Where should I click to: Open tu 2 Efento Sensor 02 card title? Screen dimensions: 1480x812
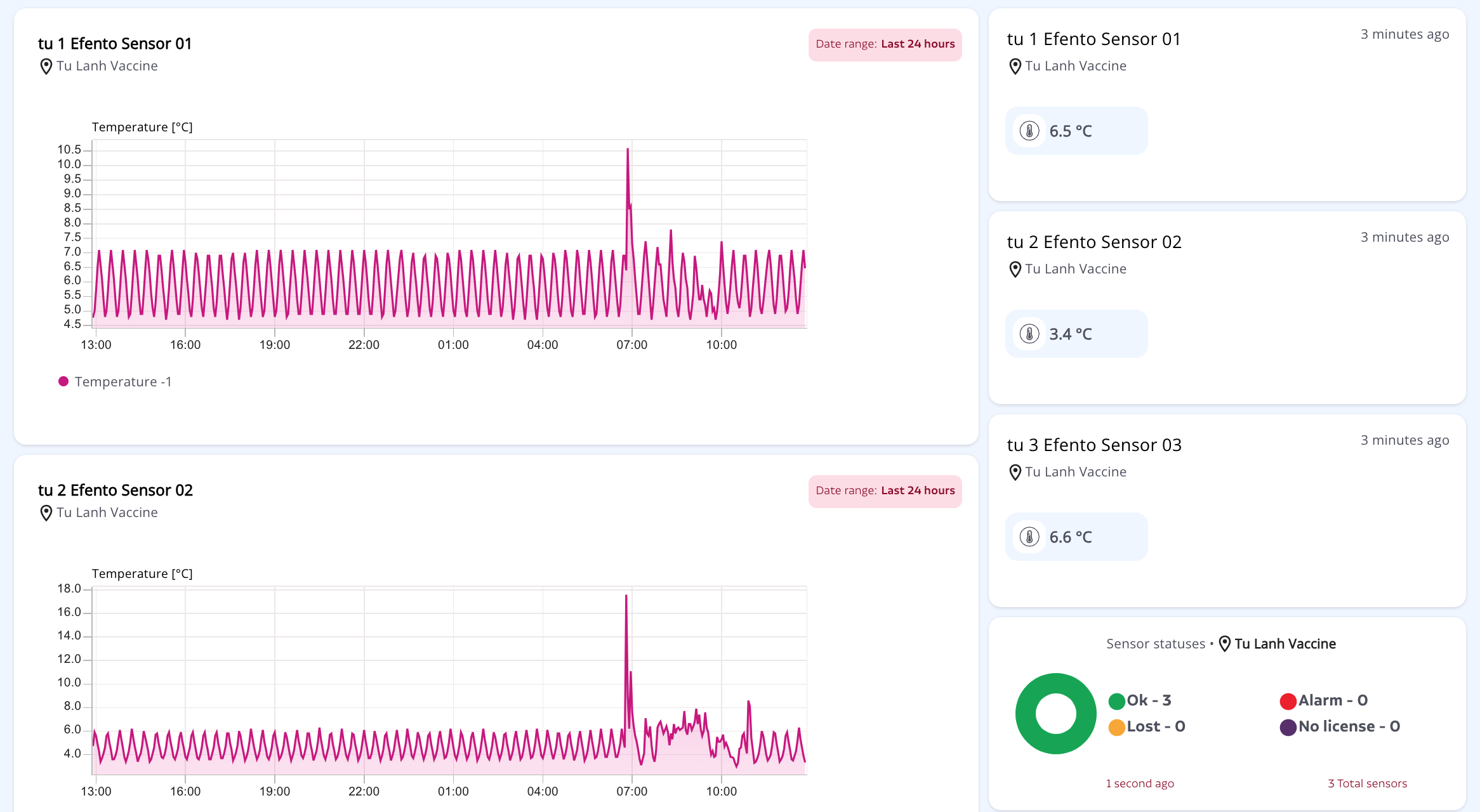coord(1094,242)
